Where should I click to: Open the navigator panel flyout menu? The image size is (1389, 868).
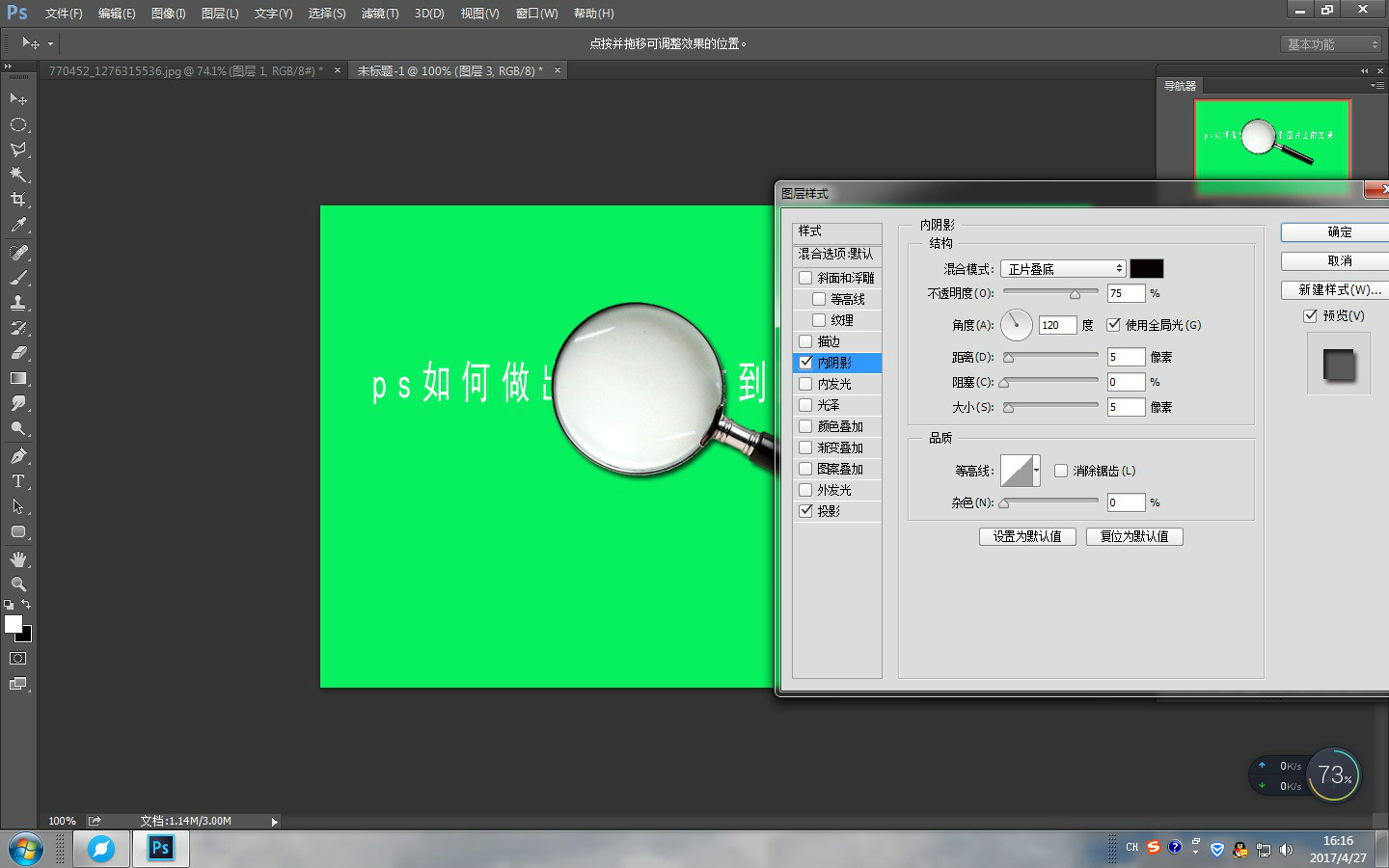pos(1376,86)
